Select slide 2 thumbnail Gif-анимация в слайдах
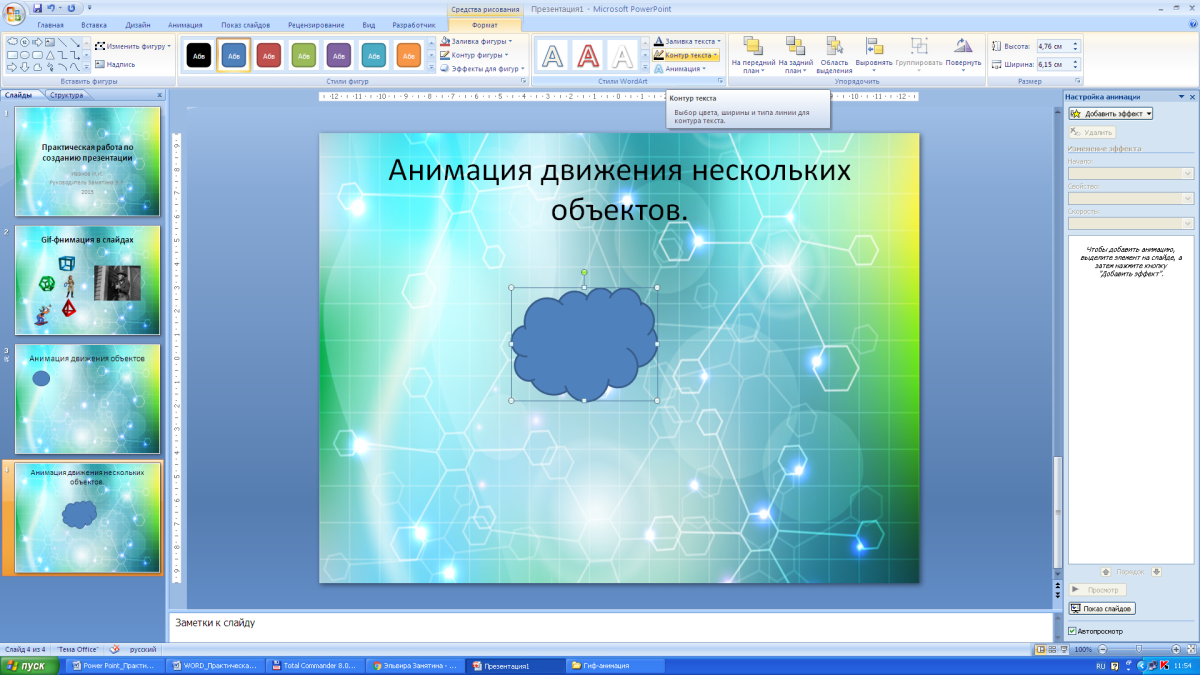 (87, 280)
